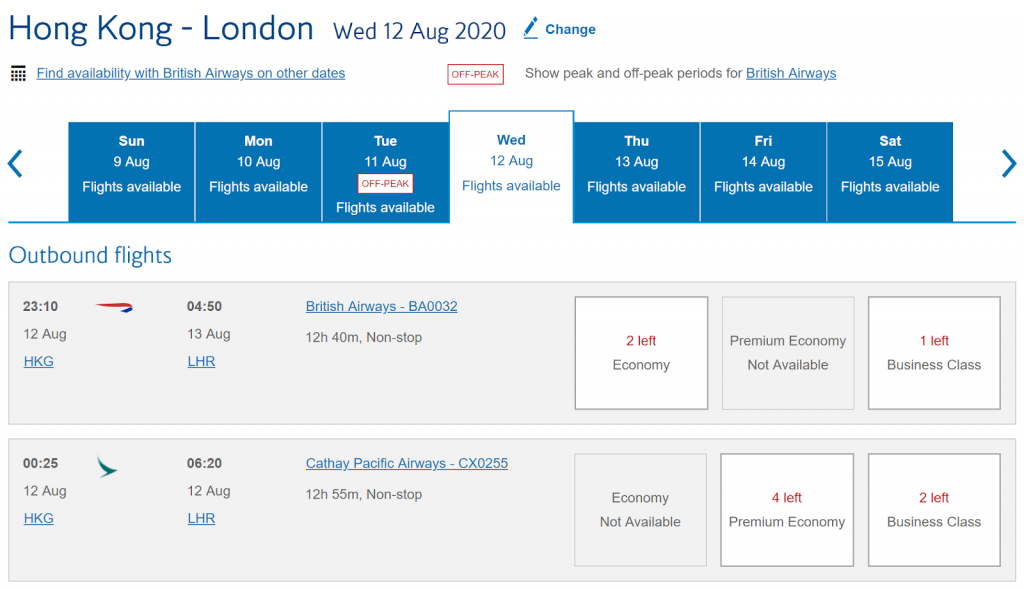Click HKG airport link for Cathay flight
This screenshot has height=590, width=1024.
[x=39, y=519]
